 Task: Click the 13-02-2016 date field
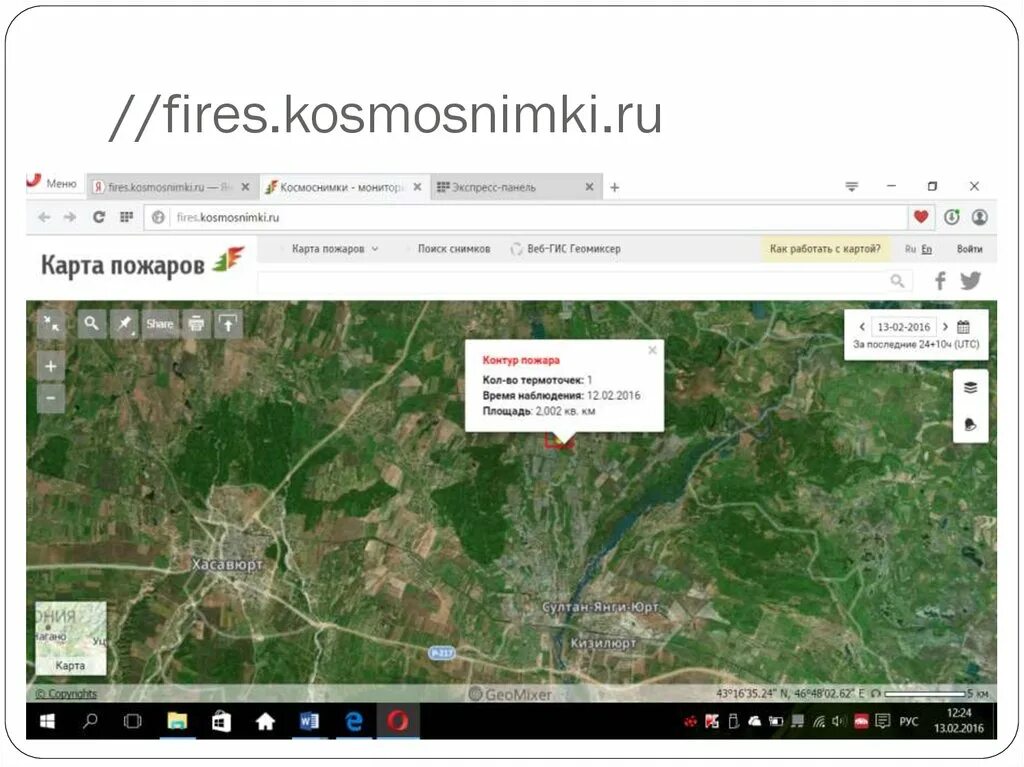point(904,327)
